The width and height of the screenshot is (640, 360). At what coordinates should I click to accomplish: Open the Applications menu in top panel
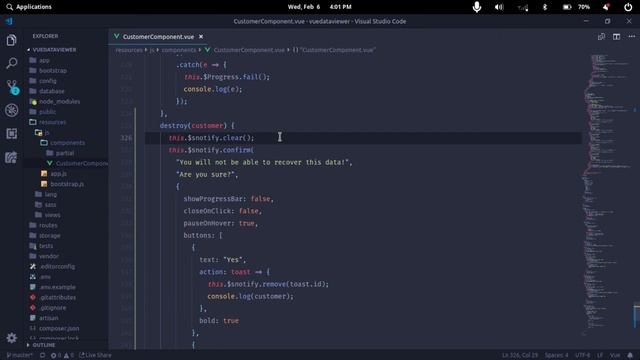point(29,7)
